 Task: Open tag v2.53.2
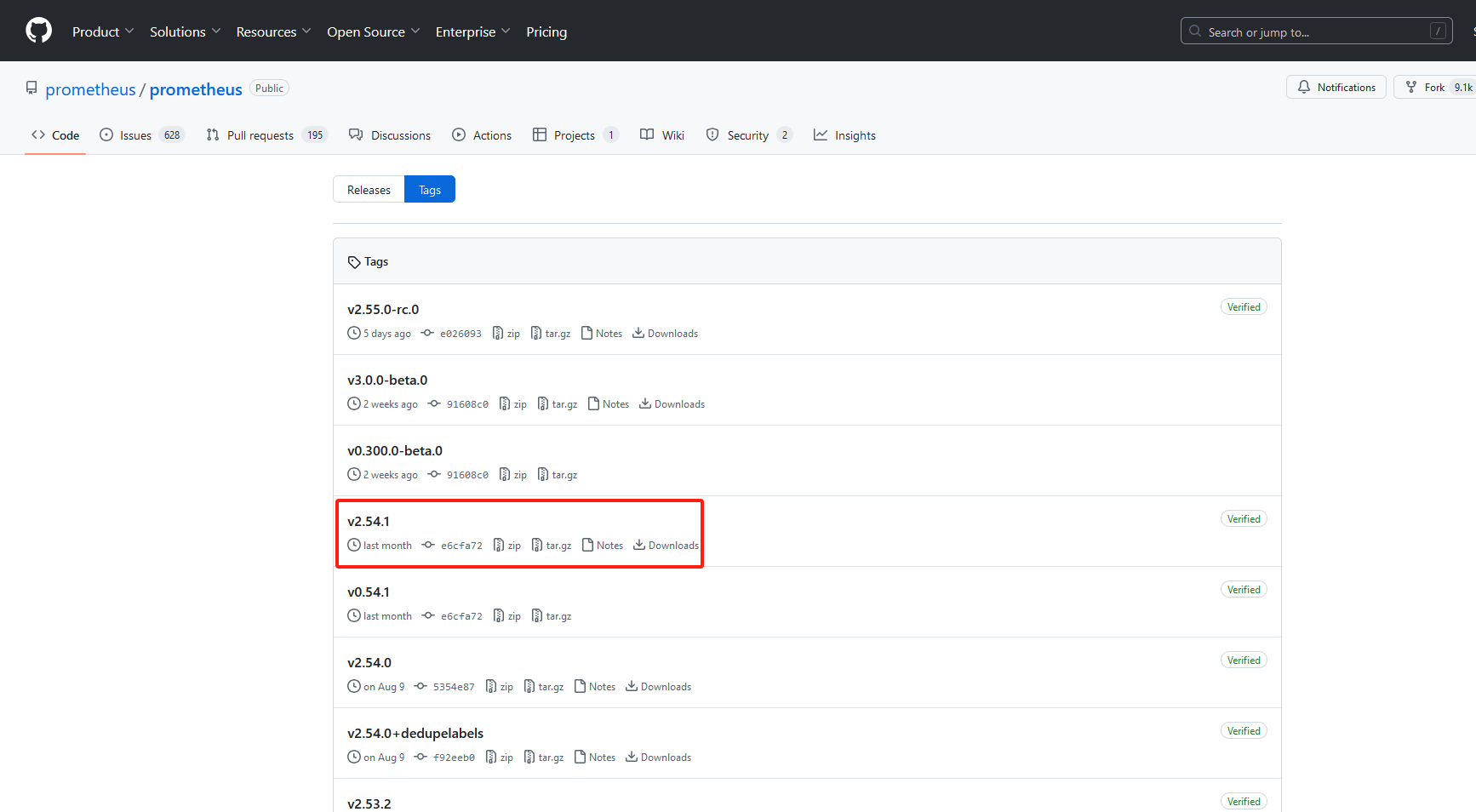[x=369, y=803]
